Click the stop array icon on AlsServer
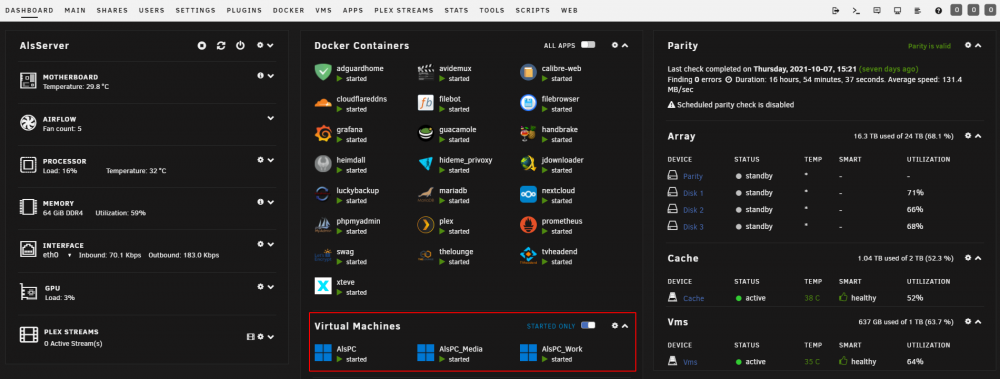 tap(202, 45)
